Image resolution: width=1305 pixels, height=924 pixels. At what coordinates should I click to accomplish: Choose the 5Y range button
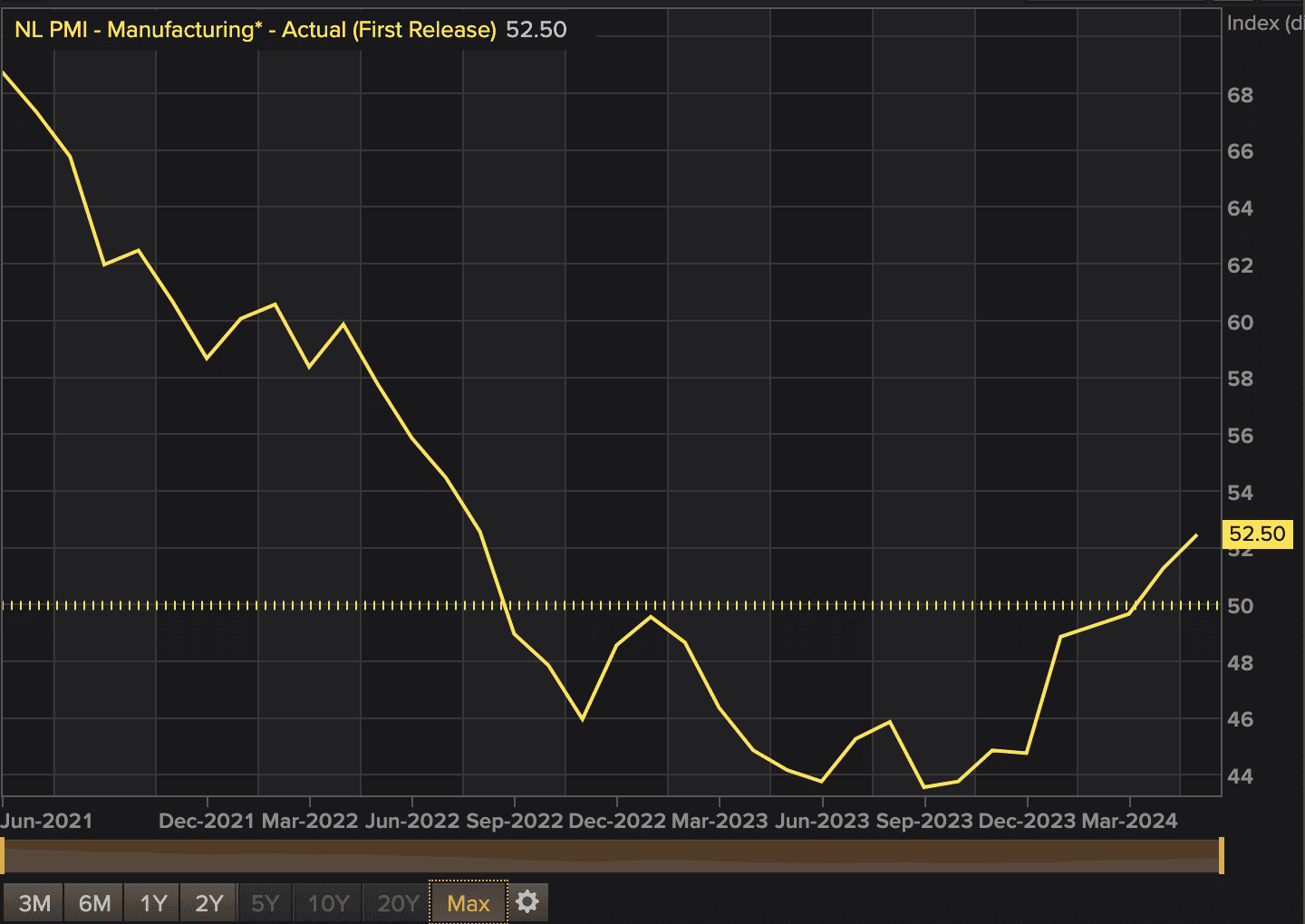coord(265,903)
